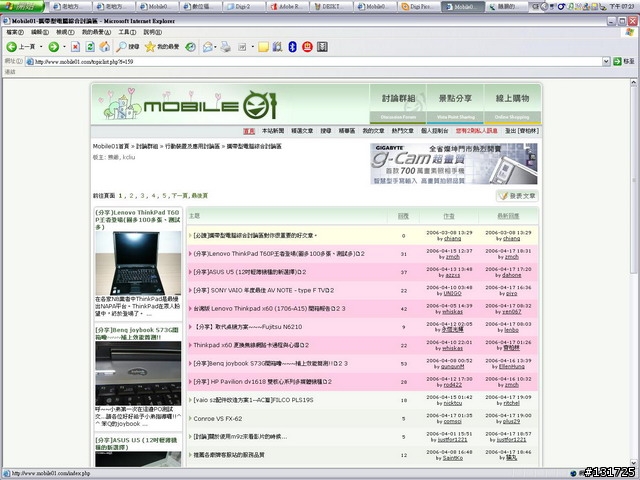Expand the address bar URL dropdown
The image size is (640, 480).
606,61
